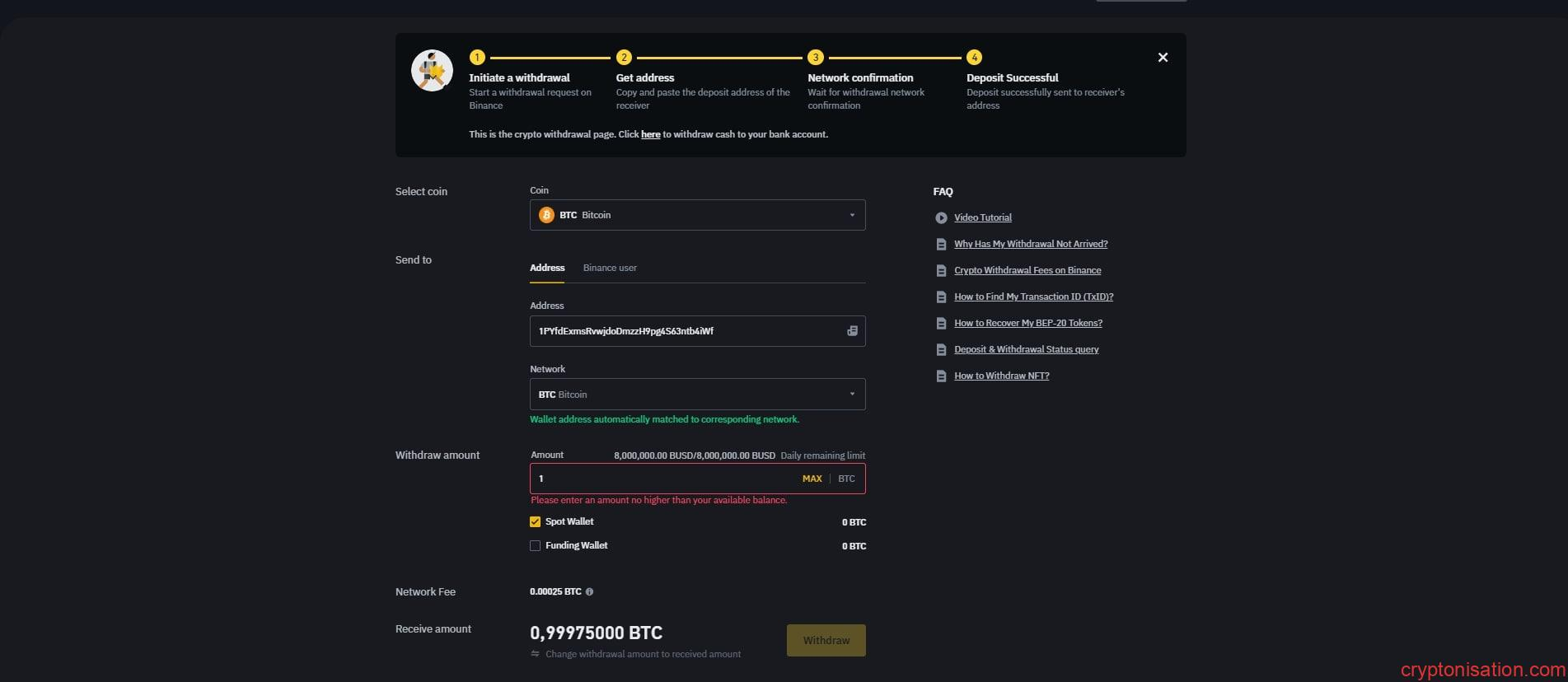Close the withdrawal steps banner
The width and height of the screenshot is (1568, 682).
[x=1163, y=58]
